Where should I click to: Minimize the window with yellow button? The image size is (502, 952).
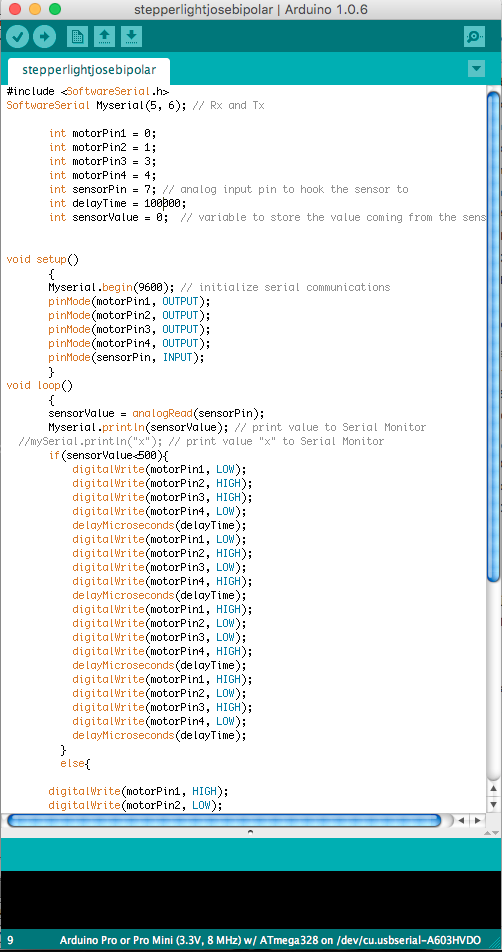35,9
